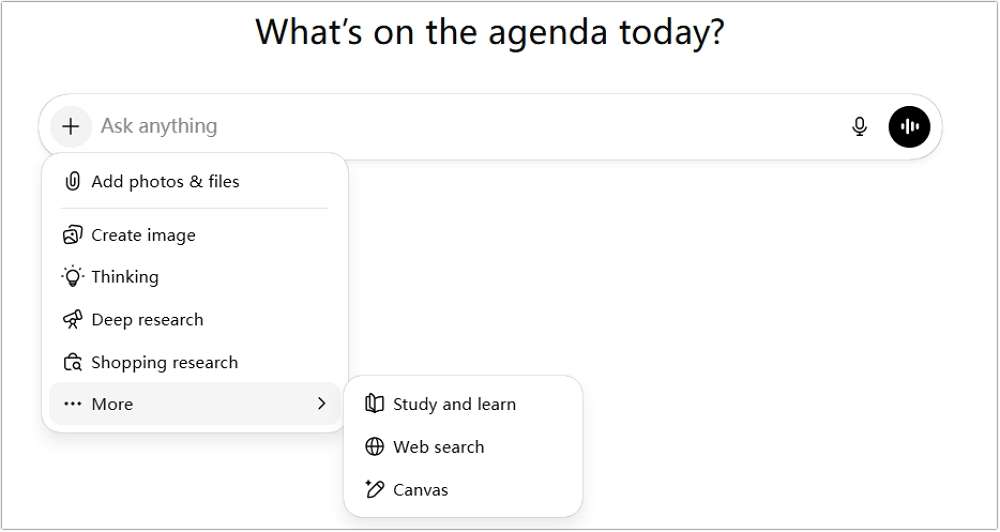Start voice mode with the black waveform button
This screenshot has height=532, width=1000.
pos(909,127)
